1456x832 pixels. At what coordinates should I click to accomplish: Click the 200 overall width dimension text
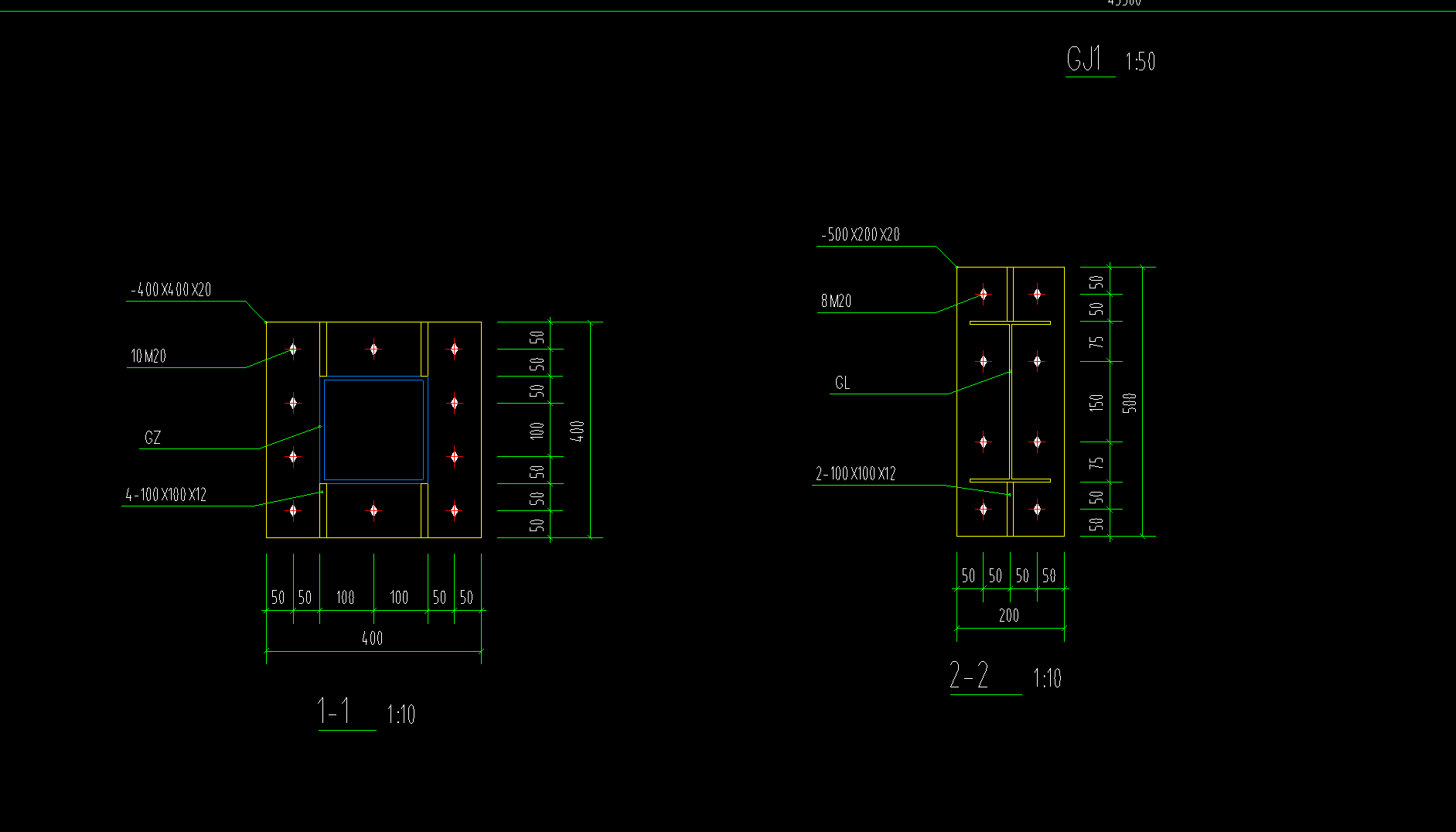1009,615
